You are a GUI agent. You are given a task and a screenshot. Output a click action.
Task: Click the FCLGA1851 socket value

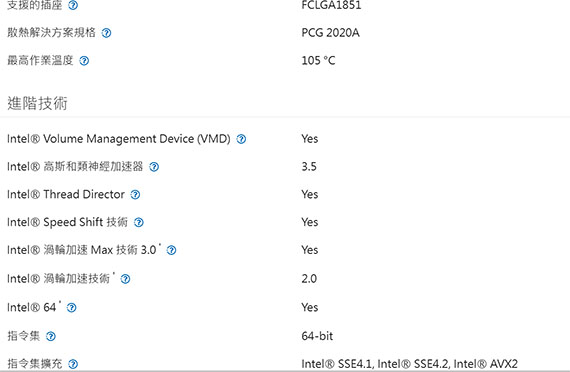click(x=331, y=5)
